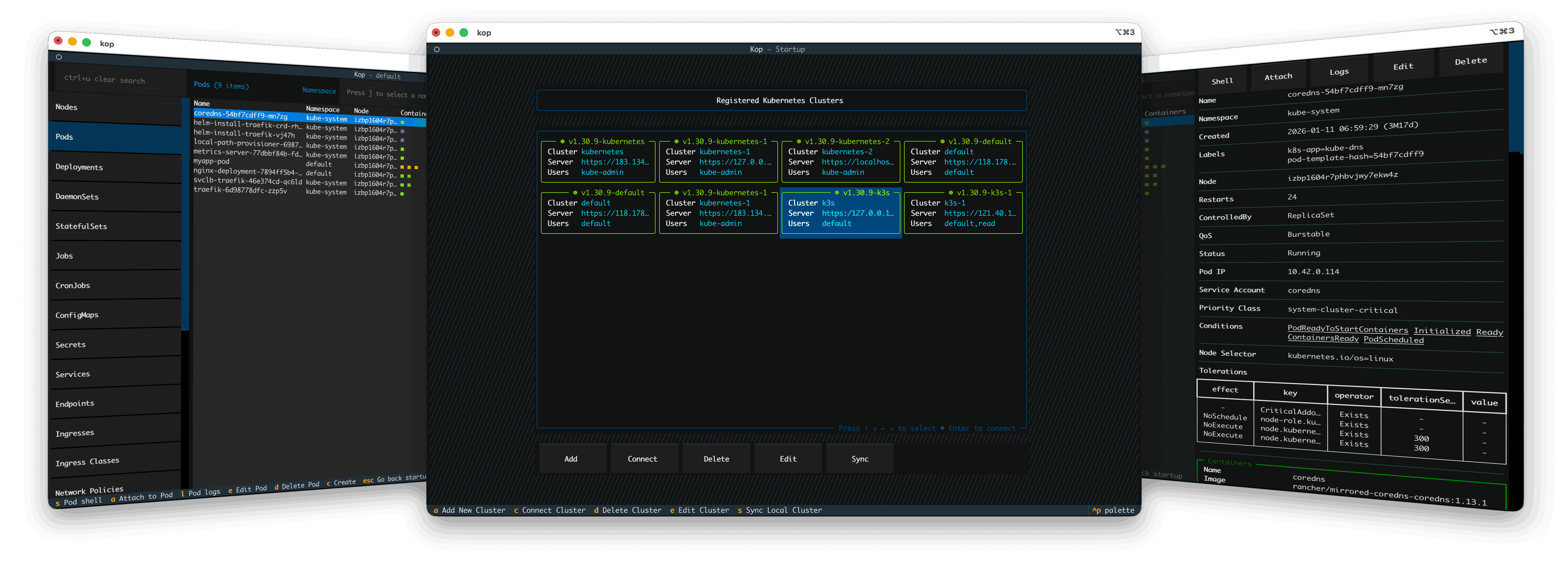Screen dimensions: 1568x561
Task: Open Services in the left window sidebar
Action: point(115,374)
